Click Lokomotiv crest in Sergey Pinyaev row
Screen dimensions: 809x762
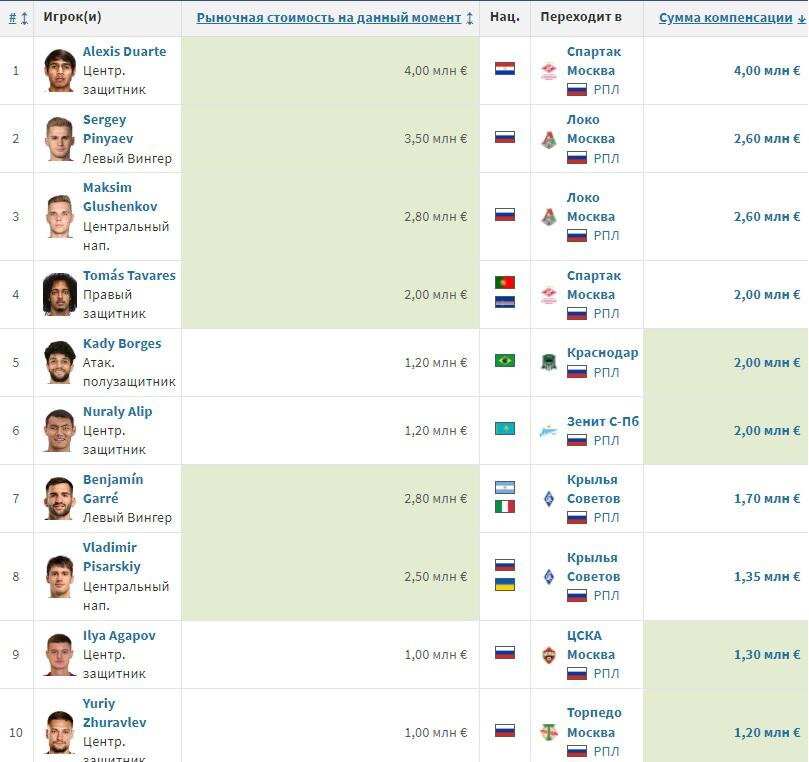pyautogui.click(x=548, y=139)
